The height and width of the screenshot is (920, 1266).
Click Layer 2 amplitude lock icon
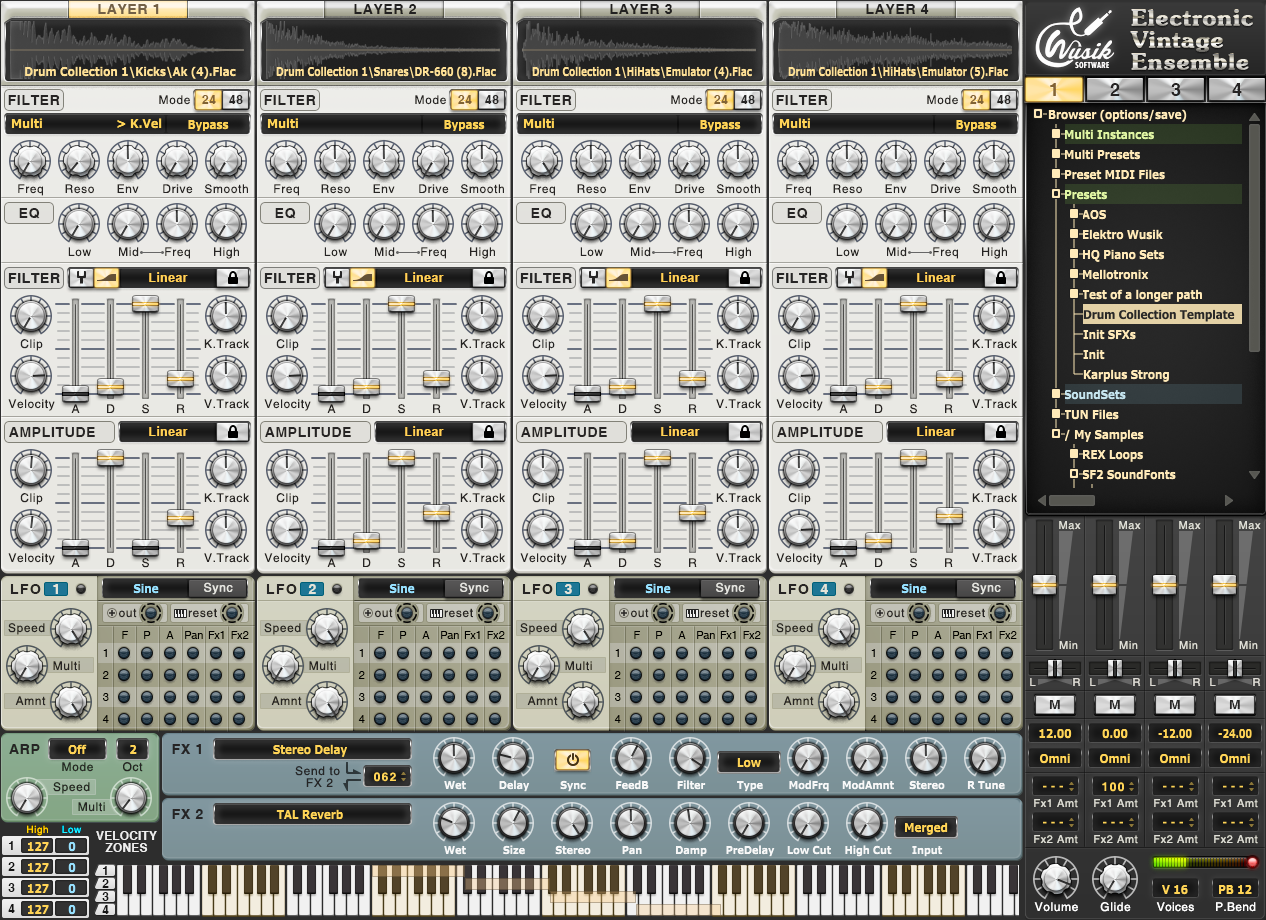(489, 432)
